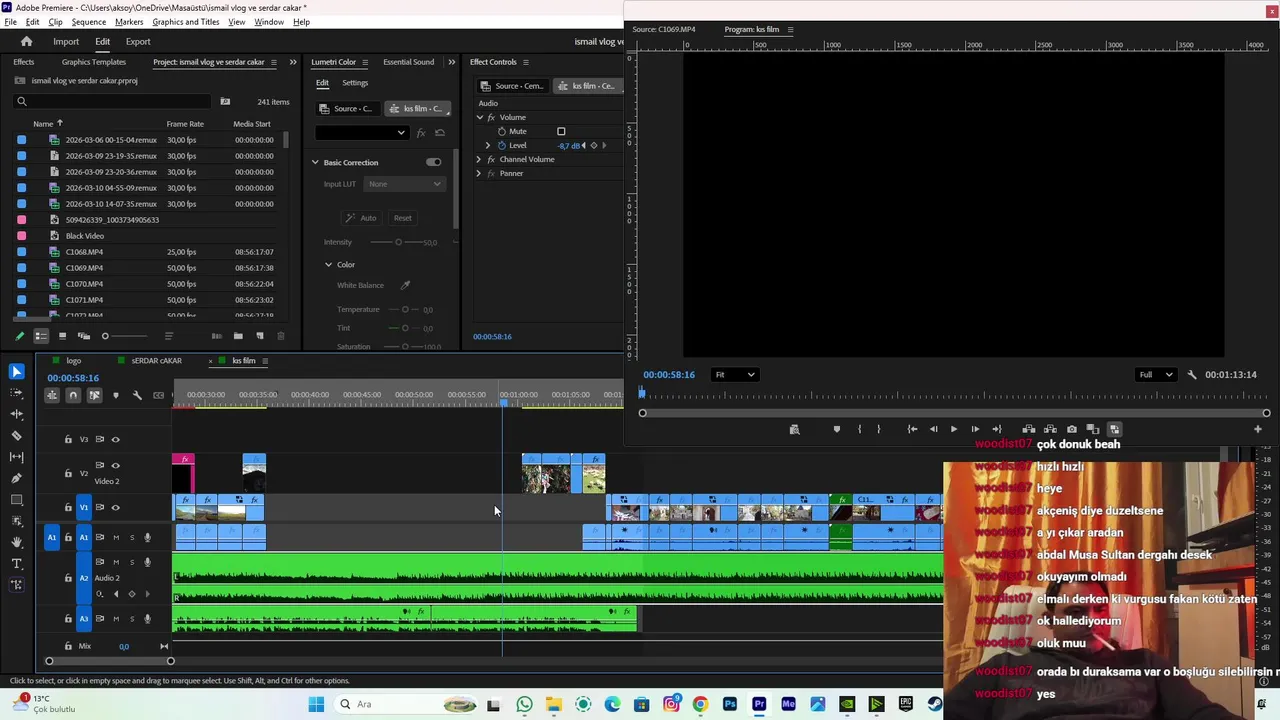Expand the Panner effect
Screen dimensions: 1280x720
[478, 173]
